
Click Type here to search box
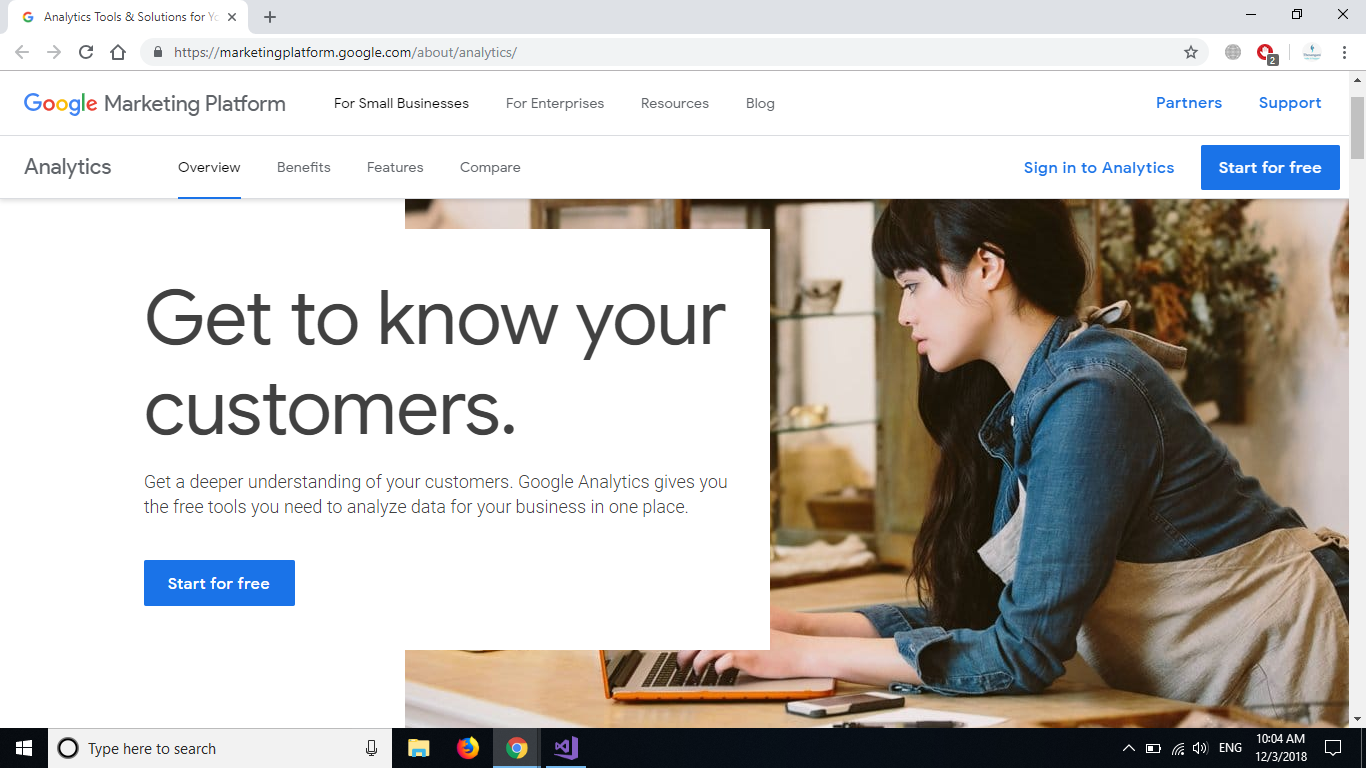pos(221,748)
